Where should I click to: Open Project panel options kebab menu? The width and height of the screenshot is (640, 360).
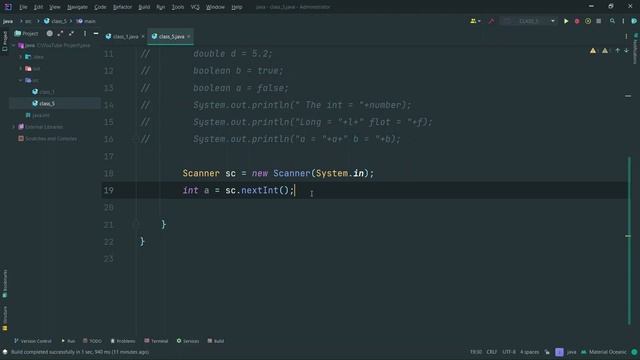point(85,33)
